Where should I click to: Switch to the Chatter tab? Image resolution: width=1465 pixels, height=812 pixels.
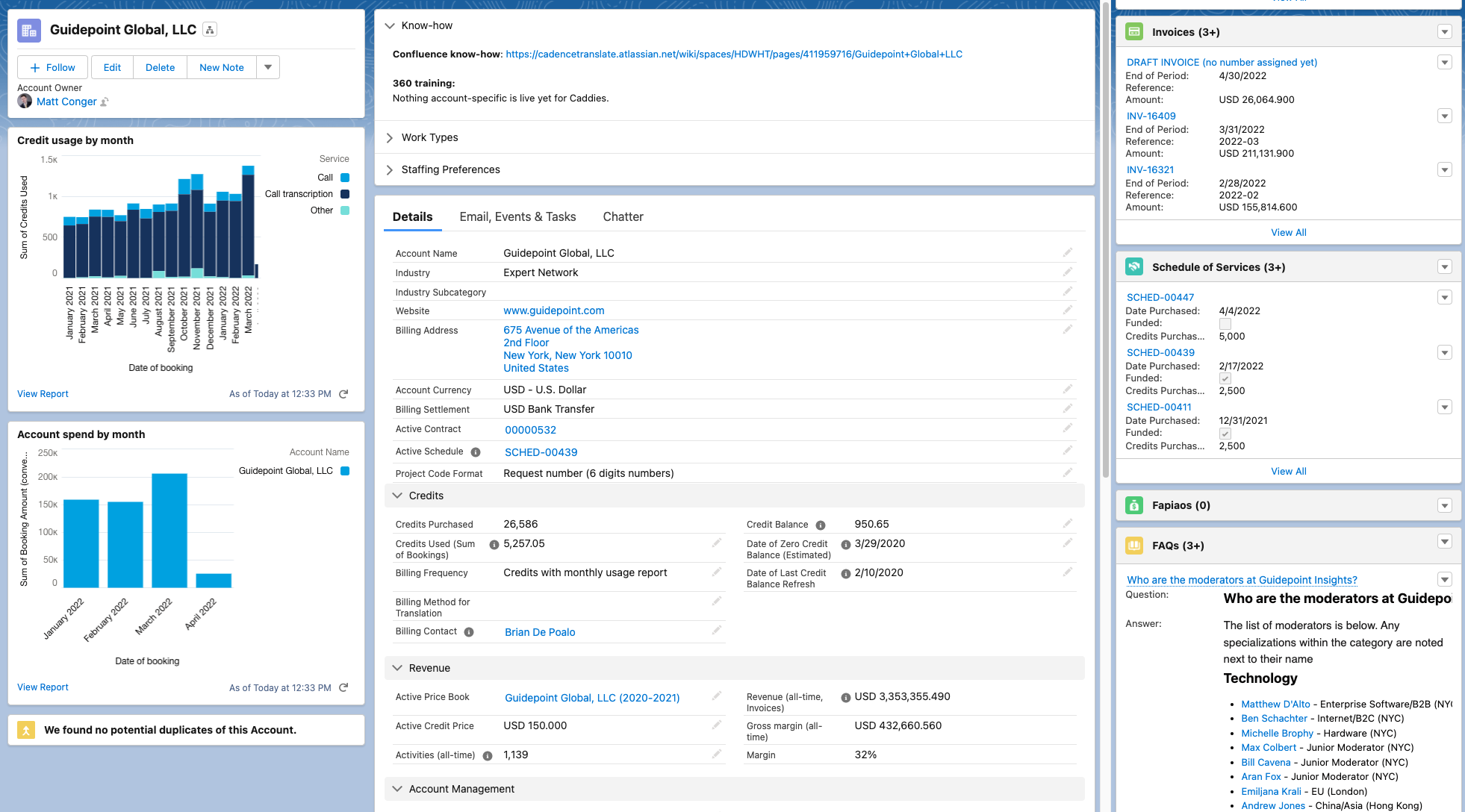623,216
